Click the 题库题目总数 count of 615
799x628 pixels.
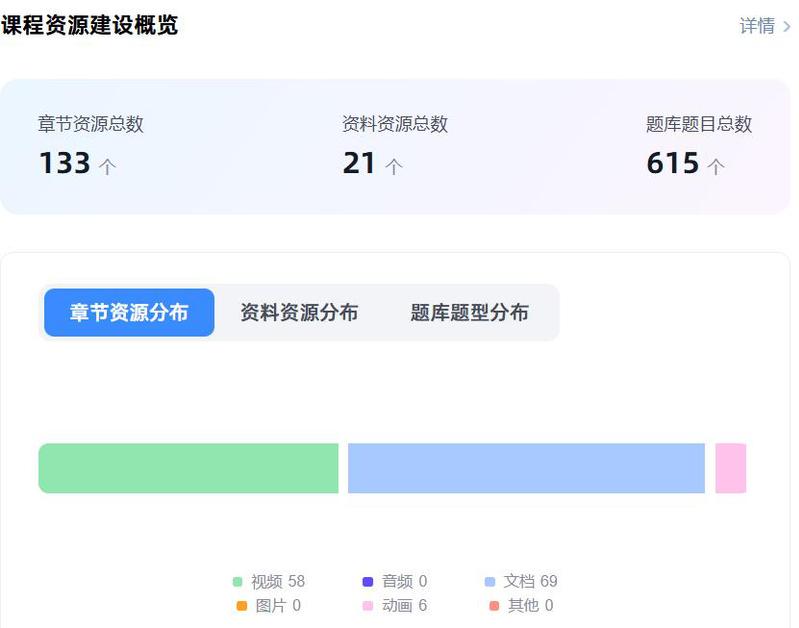[x=673, y=163]
